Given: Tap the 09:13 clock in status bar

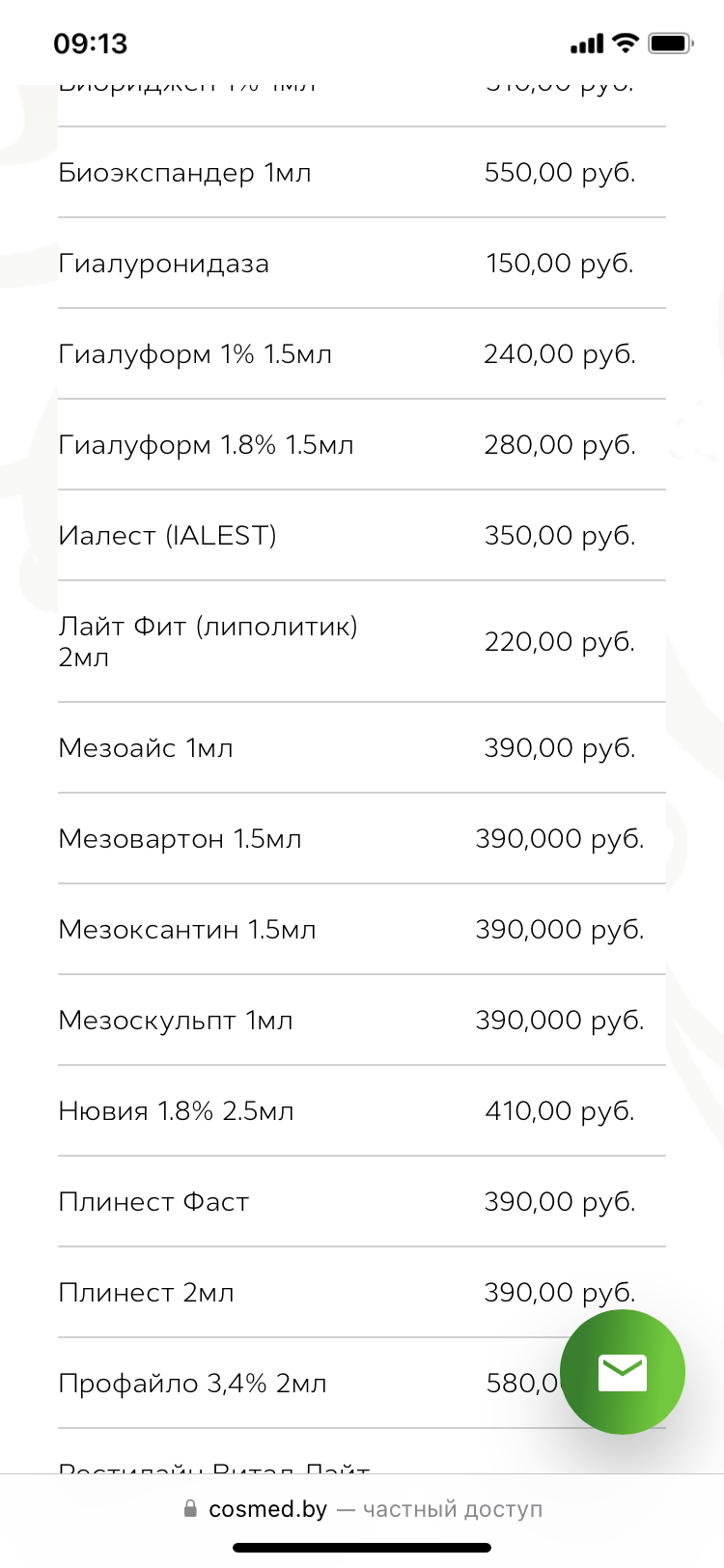Looking at the screenshot, I should pos(91,43).
